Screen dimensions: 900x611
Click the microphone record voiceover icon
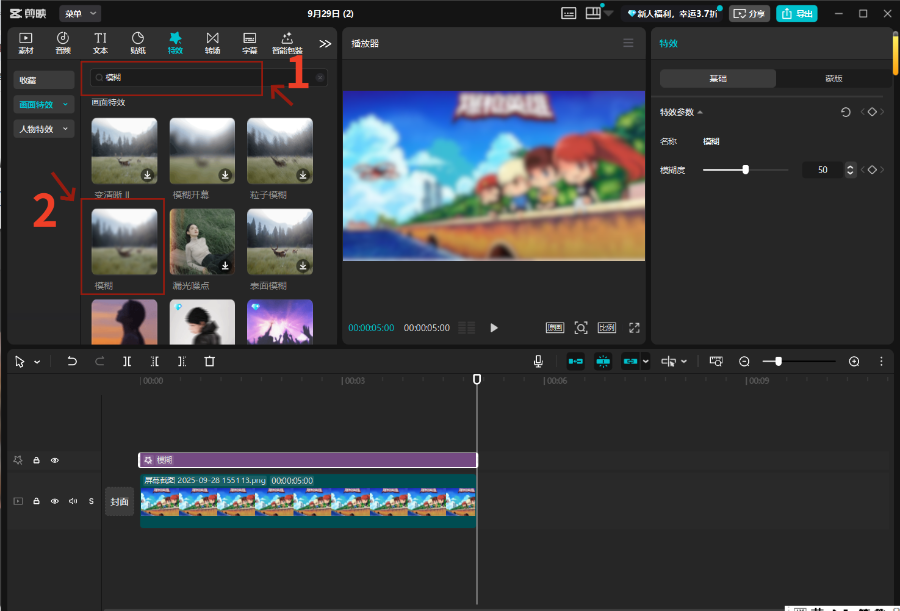coord(538,361)
